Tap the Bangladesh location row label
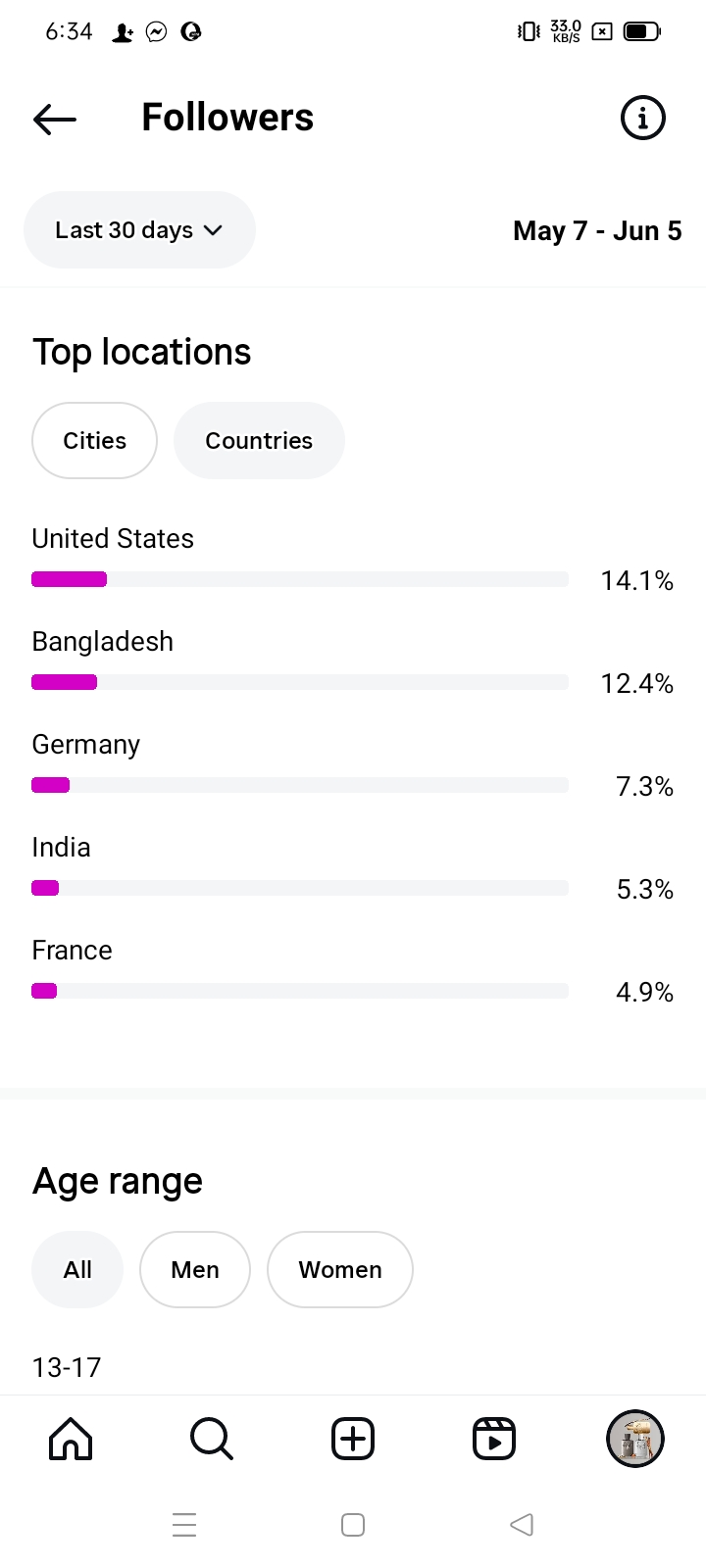 coord(103,642)
